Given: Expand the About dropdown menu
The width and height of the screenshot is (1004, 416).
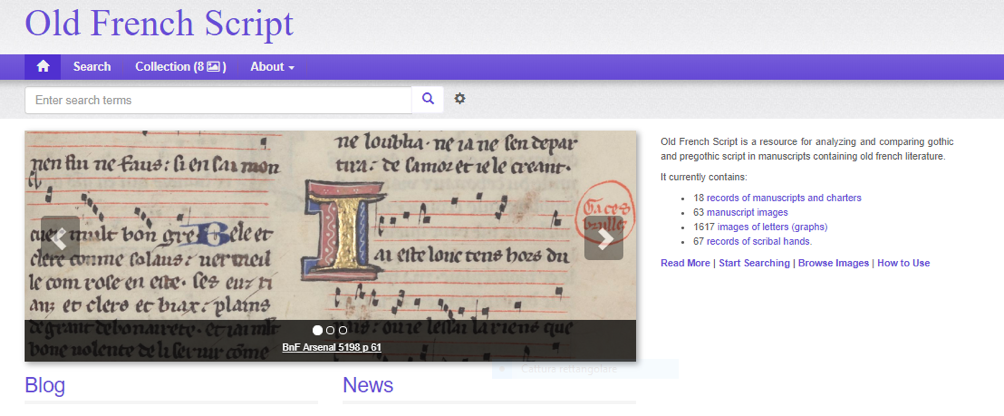Looking at the screenshot, I should point(272,67).
